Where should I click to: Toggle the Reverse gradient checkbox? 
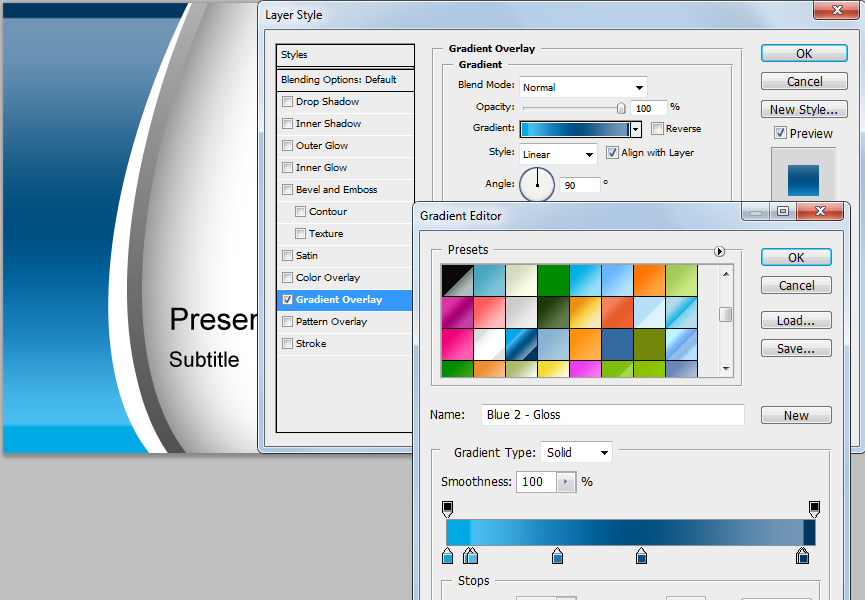coord(656,128)
